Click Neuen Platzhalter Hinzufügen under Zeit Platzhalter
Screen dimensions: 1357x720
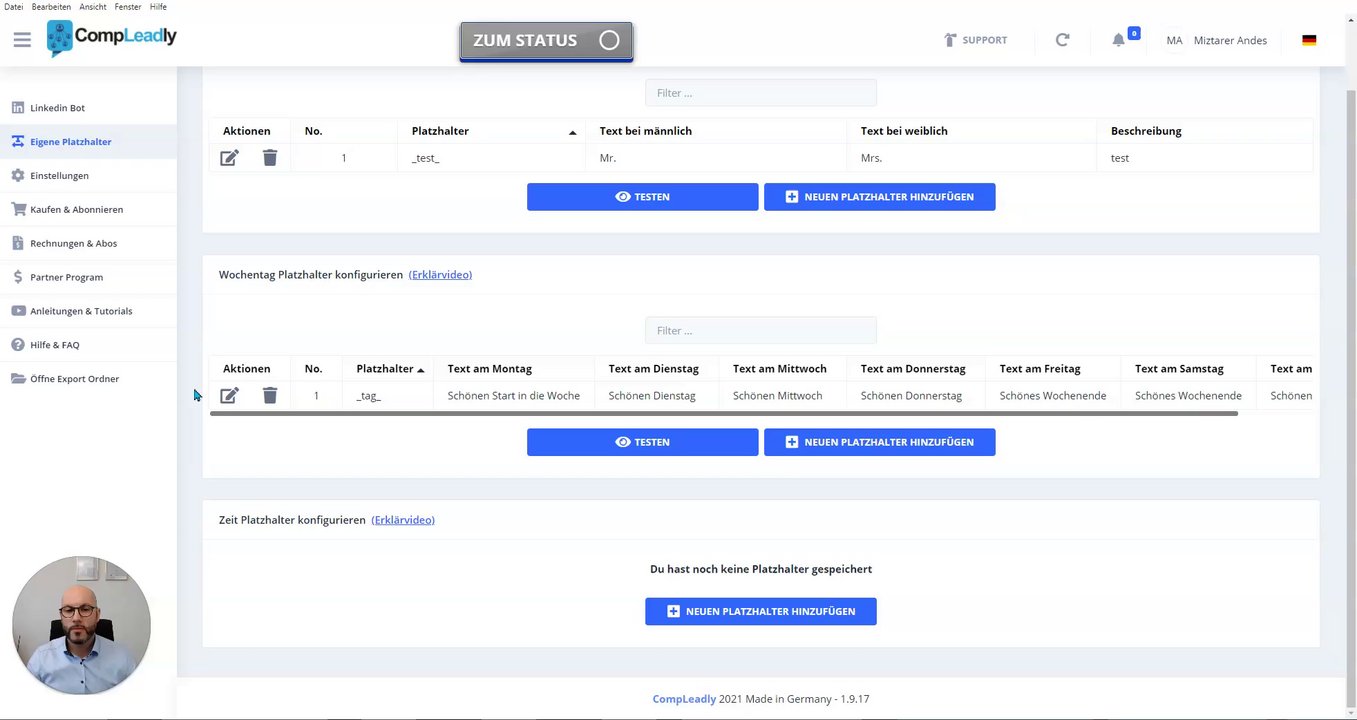(x=760, y=611)
